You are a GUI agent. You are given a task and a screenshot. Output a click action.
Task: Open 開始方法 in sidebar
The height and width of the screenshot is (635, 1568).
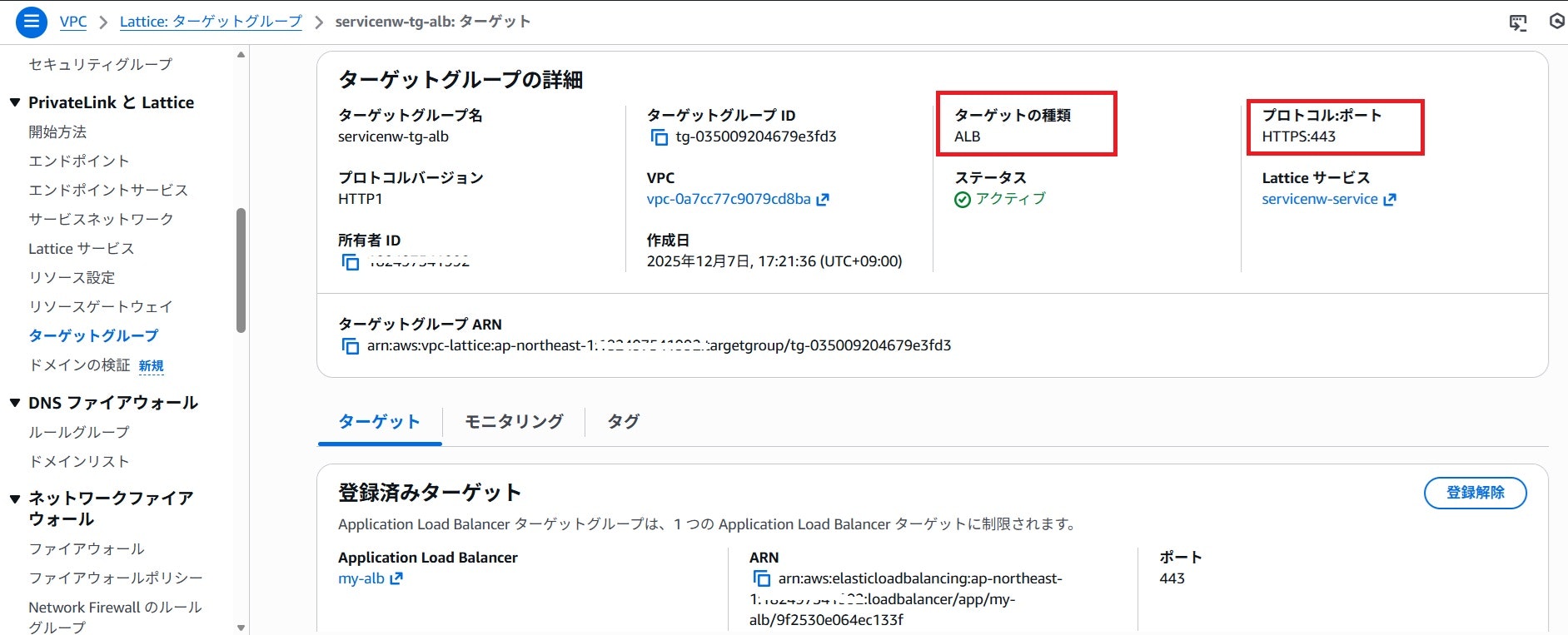coord(57,131)
